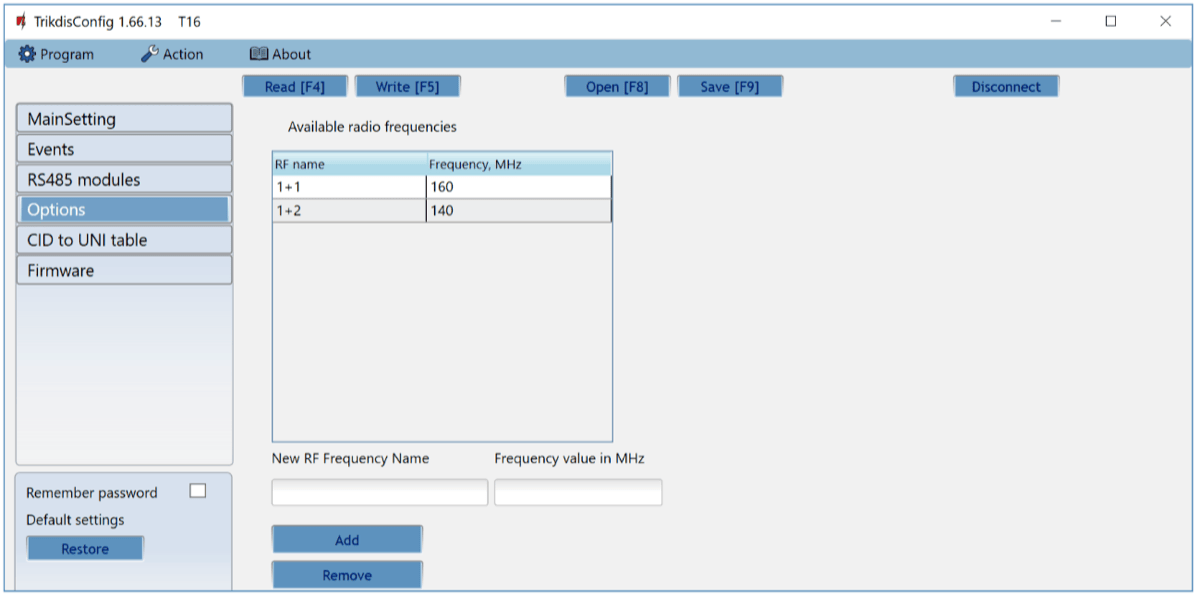Open the Firmware section
The height and width of the screenshot is (596, 1200).
[124, 270]
